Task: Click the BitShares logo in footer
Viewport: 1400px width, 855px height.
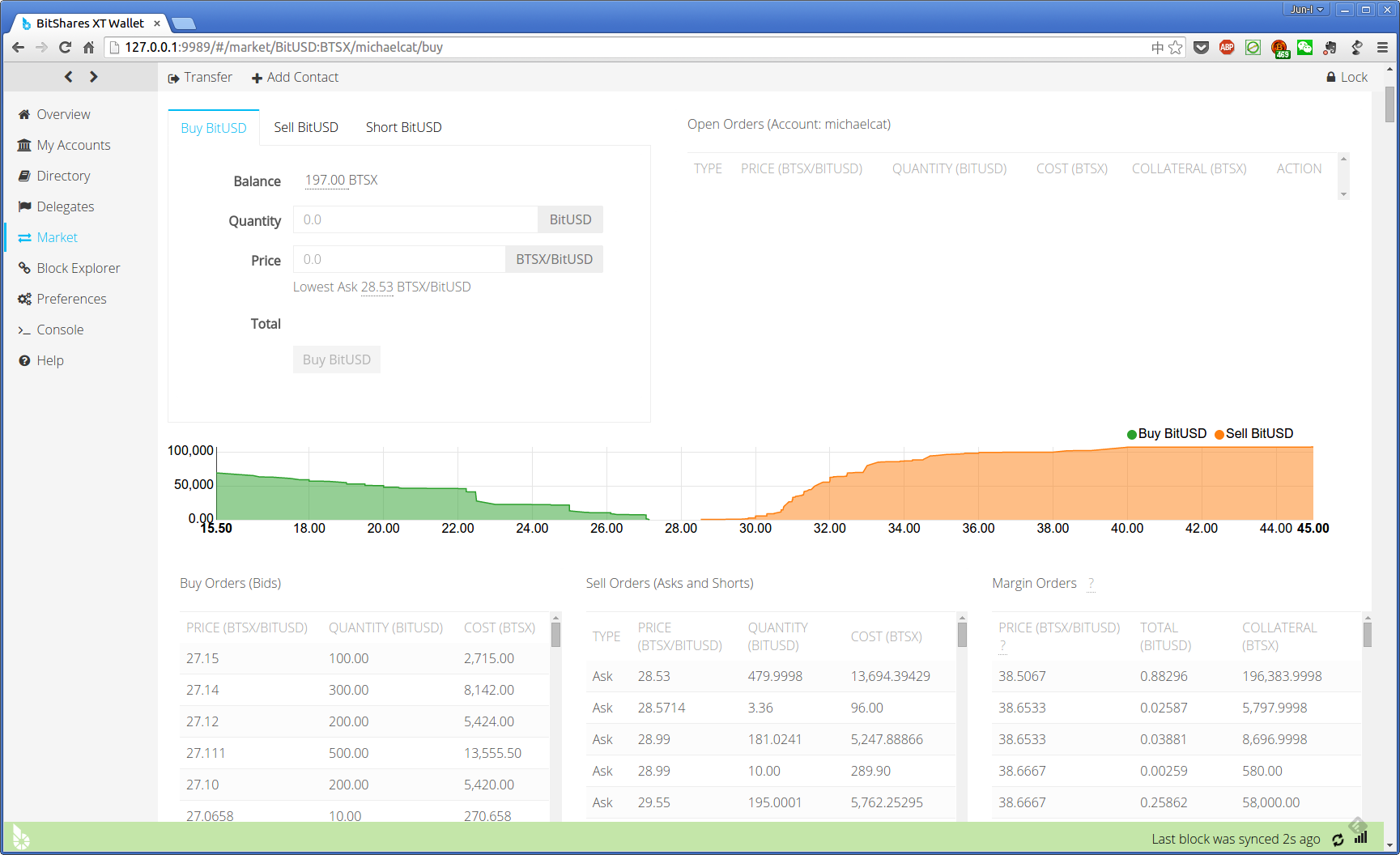Action: (21, 837)
